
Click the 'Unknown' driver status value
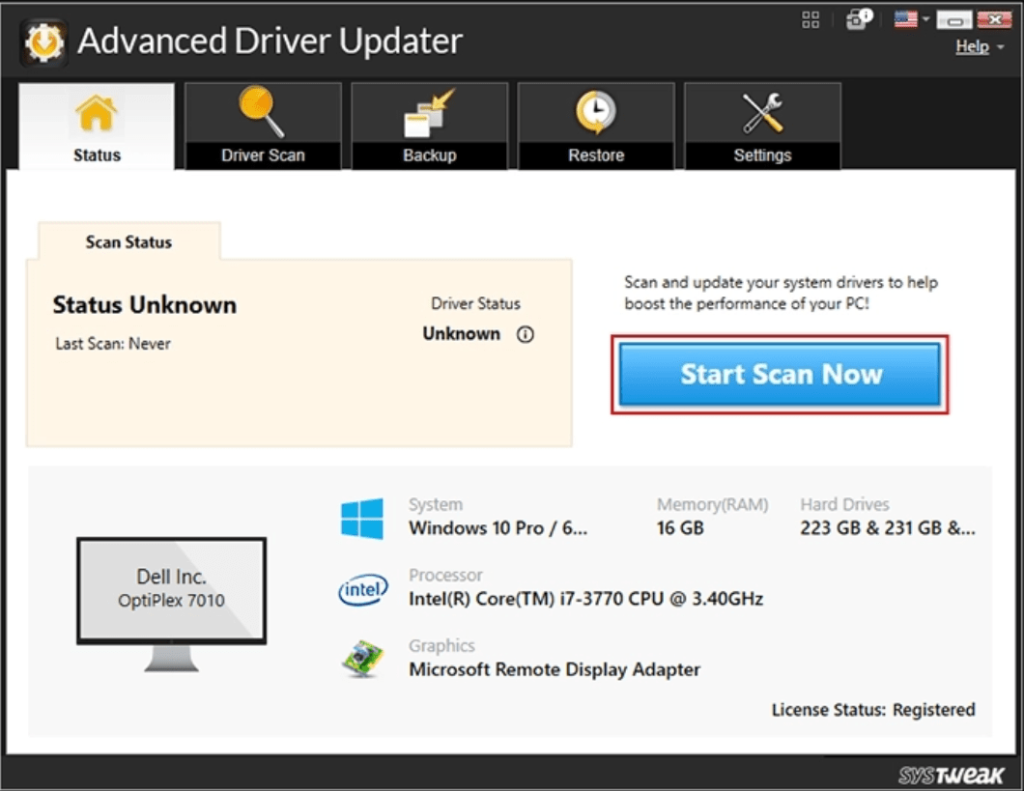(x=462, y=334)
